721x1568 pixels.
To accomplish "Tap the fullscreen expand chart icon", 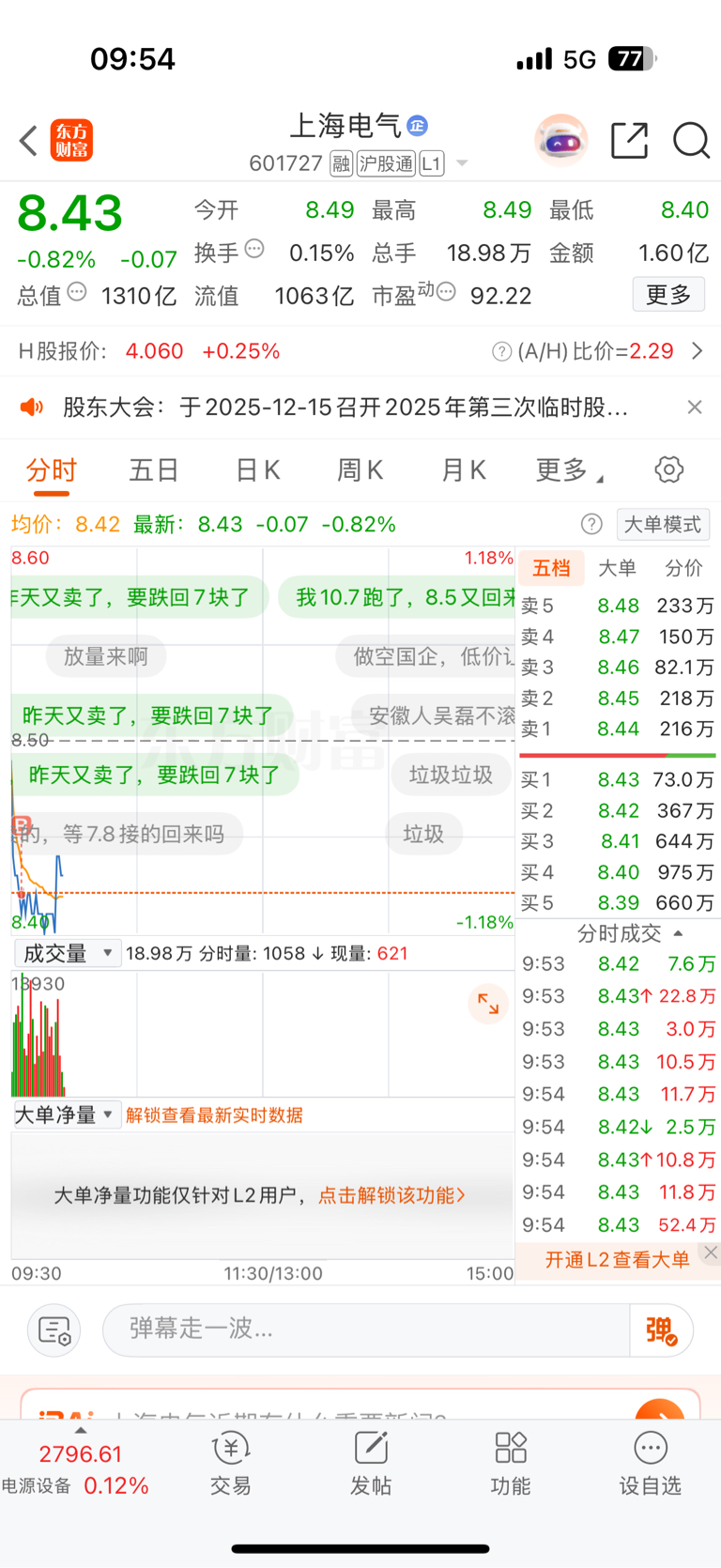I will coord(488,1003).
